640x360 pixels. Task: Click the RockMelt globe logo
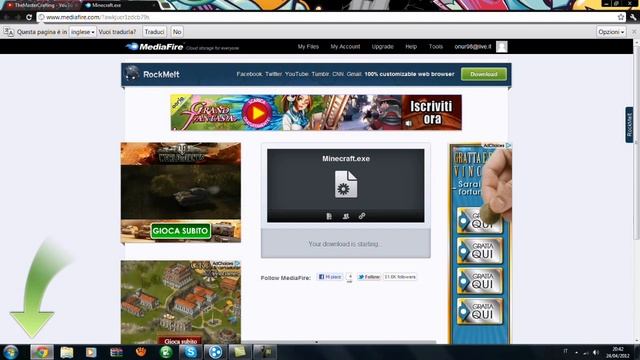(132, 73)
